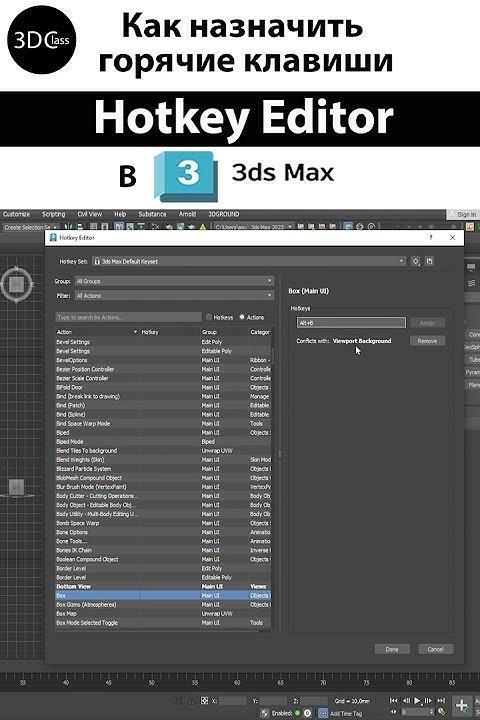480x720 pixels.
Task: Click the X coordinate field
Action: pos(232,701)
